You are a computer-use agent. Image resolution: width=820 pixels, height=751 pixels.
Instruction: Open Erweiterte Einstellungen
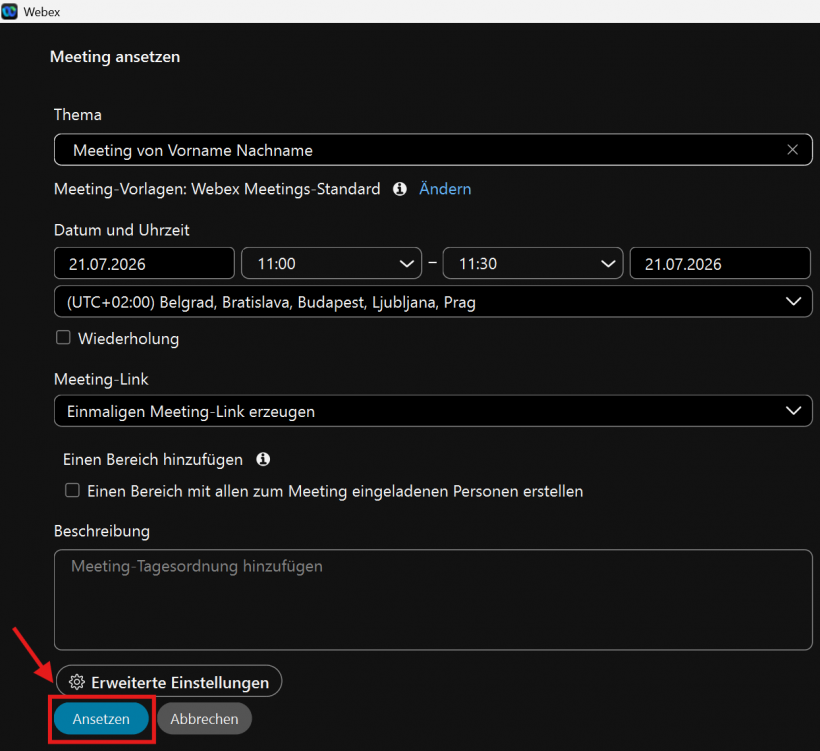169,681
